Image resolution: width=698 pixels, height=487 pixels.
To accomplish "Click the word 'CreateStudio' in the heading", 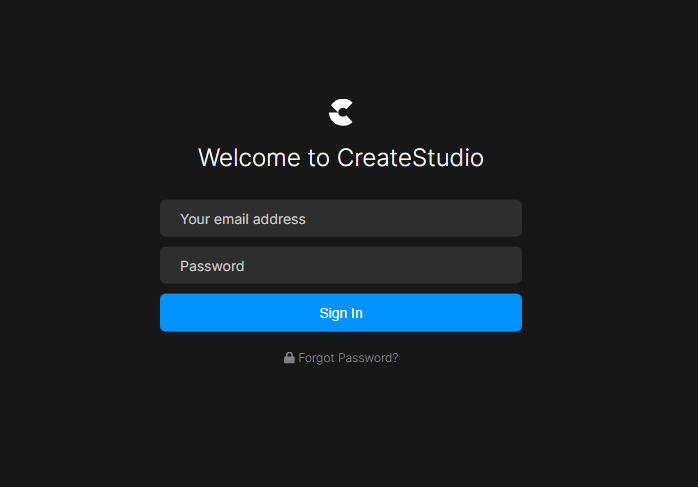I will (x=410, y=158).
